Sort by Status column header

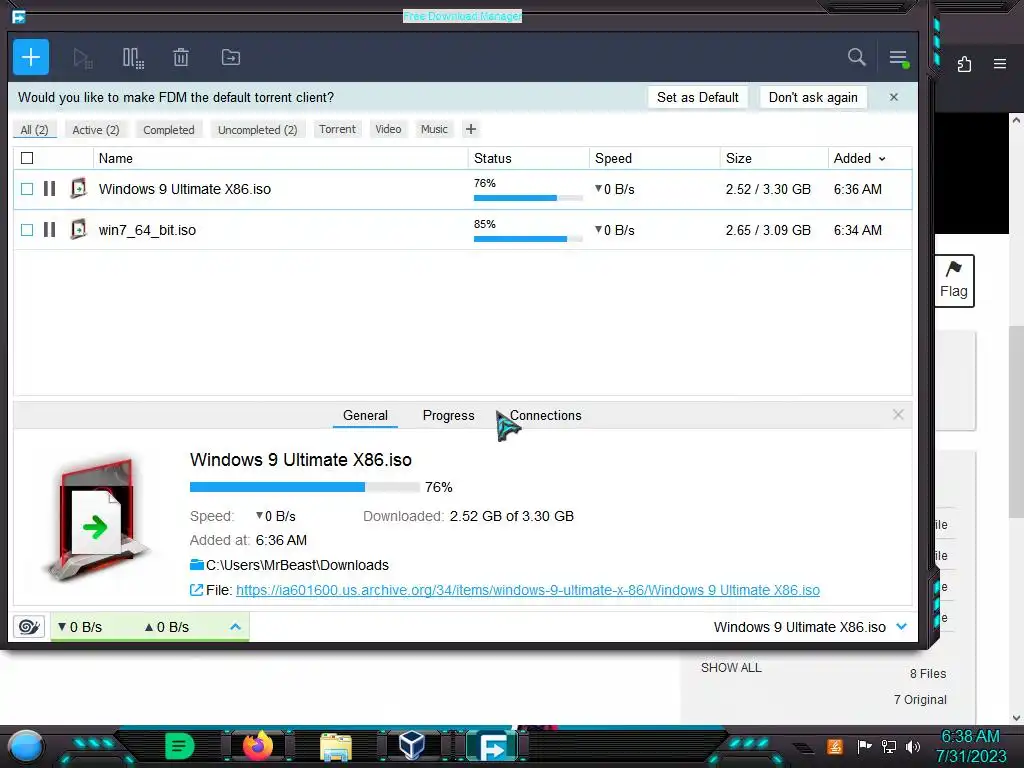[492, 159]
